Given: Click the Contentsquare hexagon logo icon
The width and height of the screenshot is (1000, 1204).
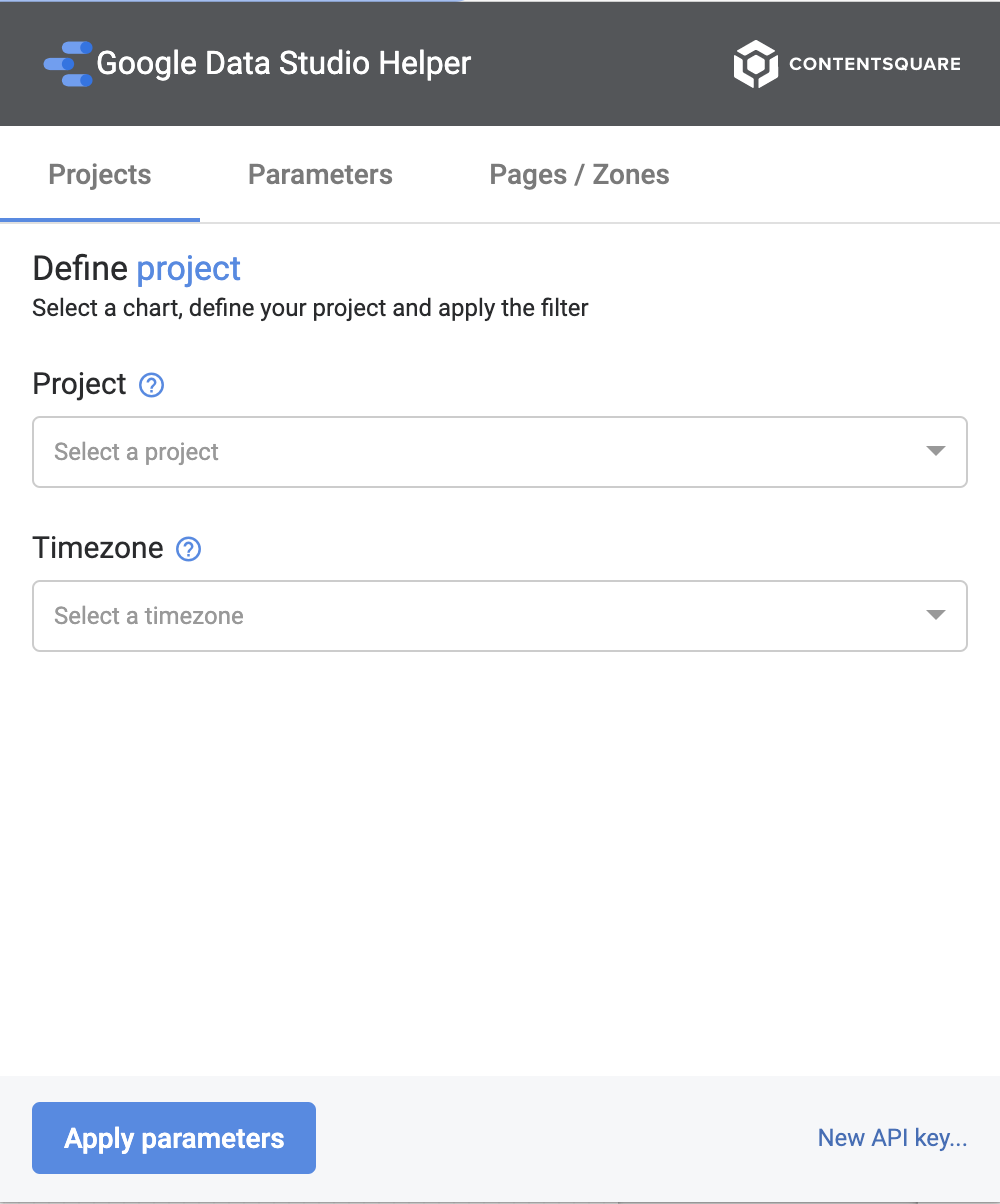Looking at the screenshot, I should tap(755, 64).
